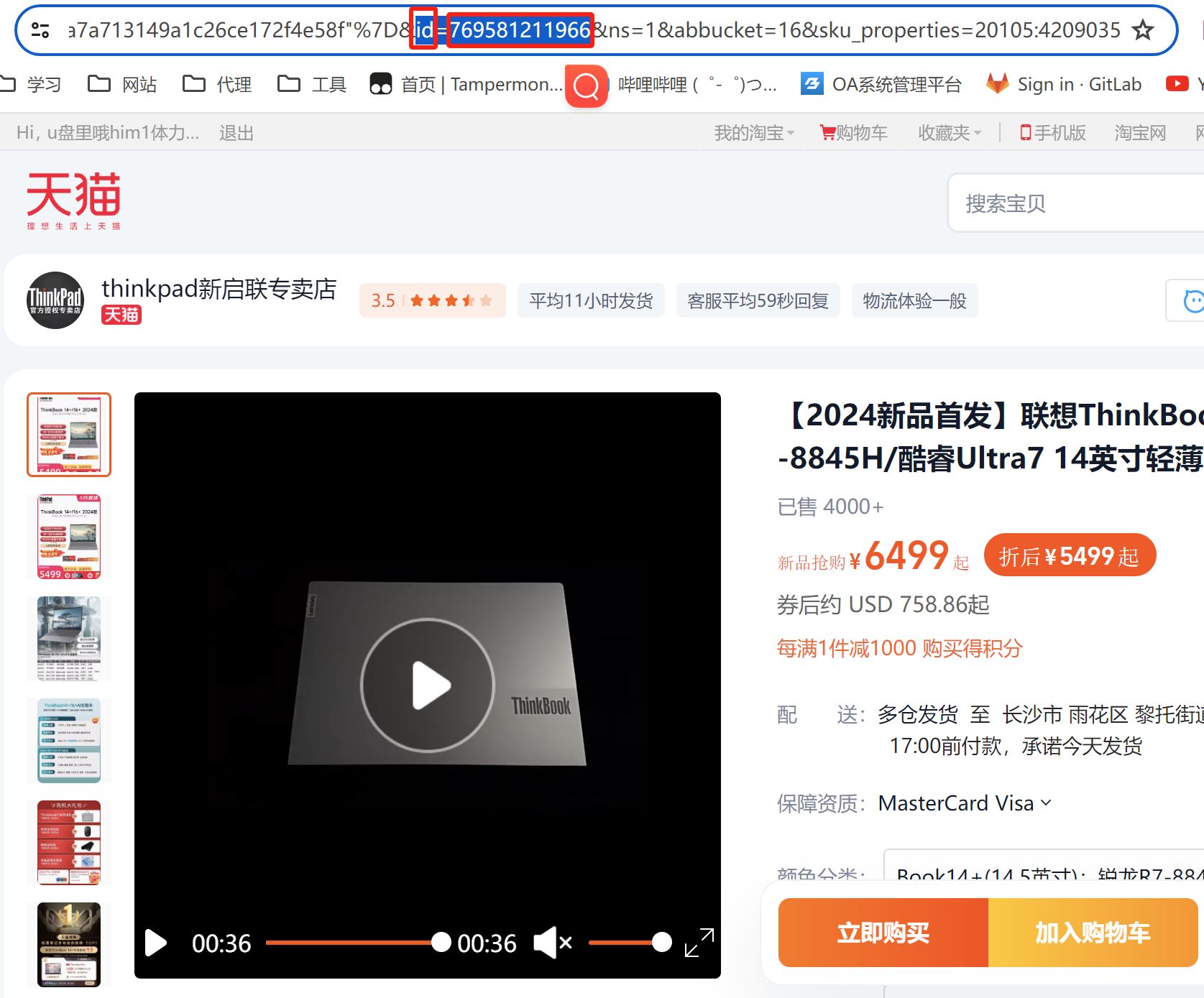Select the third thumbnail with laptop photo
1204x998 pixels.
(69, 639)
